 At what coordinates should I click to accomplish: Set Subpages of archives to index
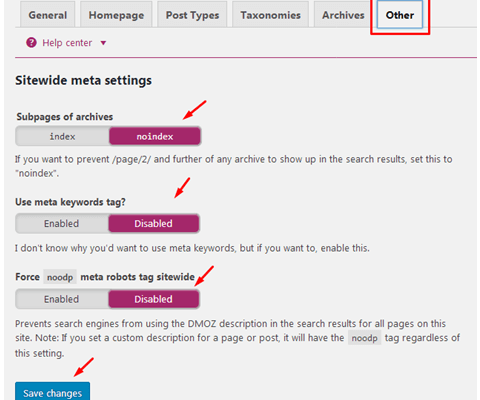click(62, 136)
